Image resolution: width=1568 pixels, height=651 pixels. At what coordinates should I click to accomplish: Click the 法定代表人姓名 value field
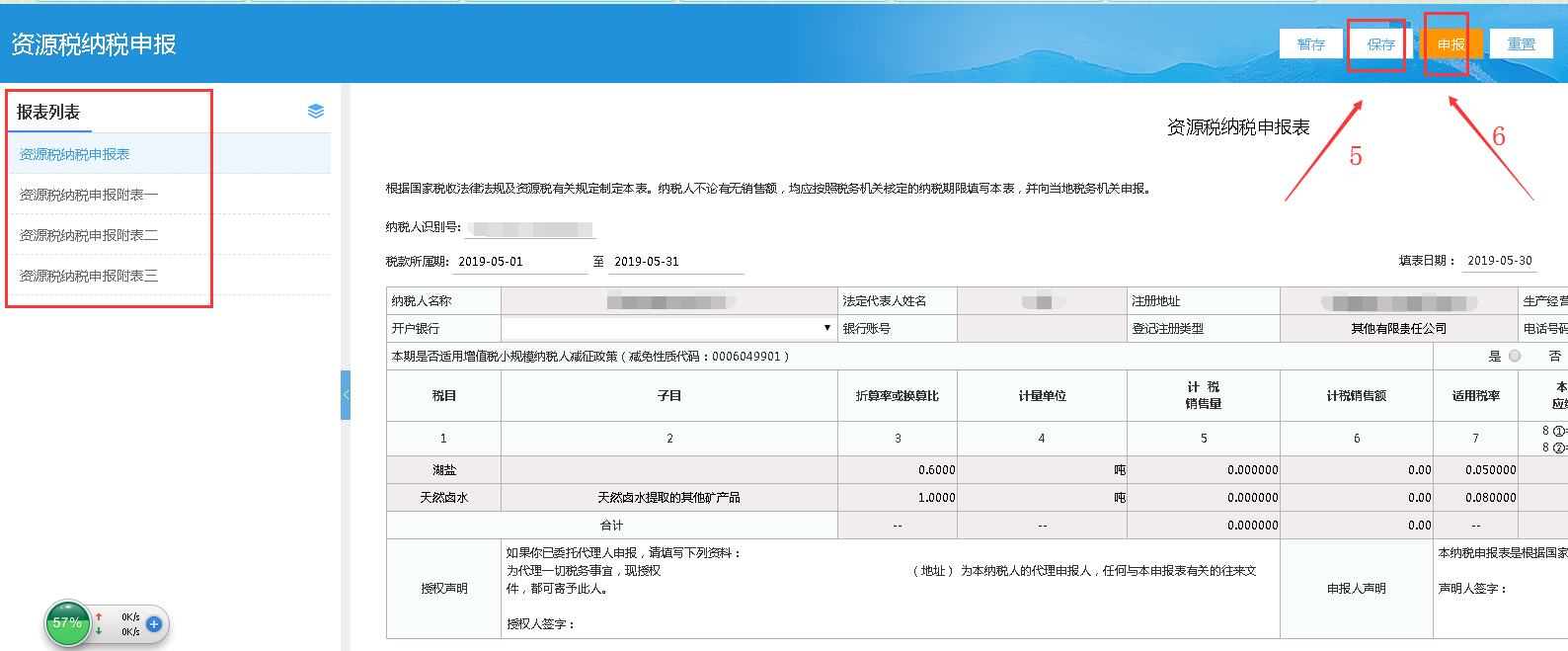pos(1043,301)
